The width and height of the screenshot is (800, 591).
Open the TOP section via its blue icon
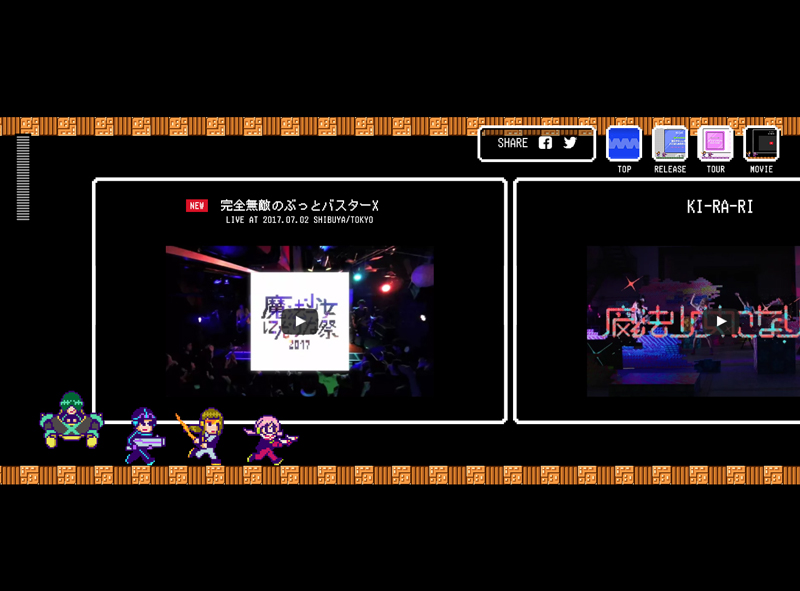624,144
